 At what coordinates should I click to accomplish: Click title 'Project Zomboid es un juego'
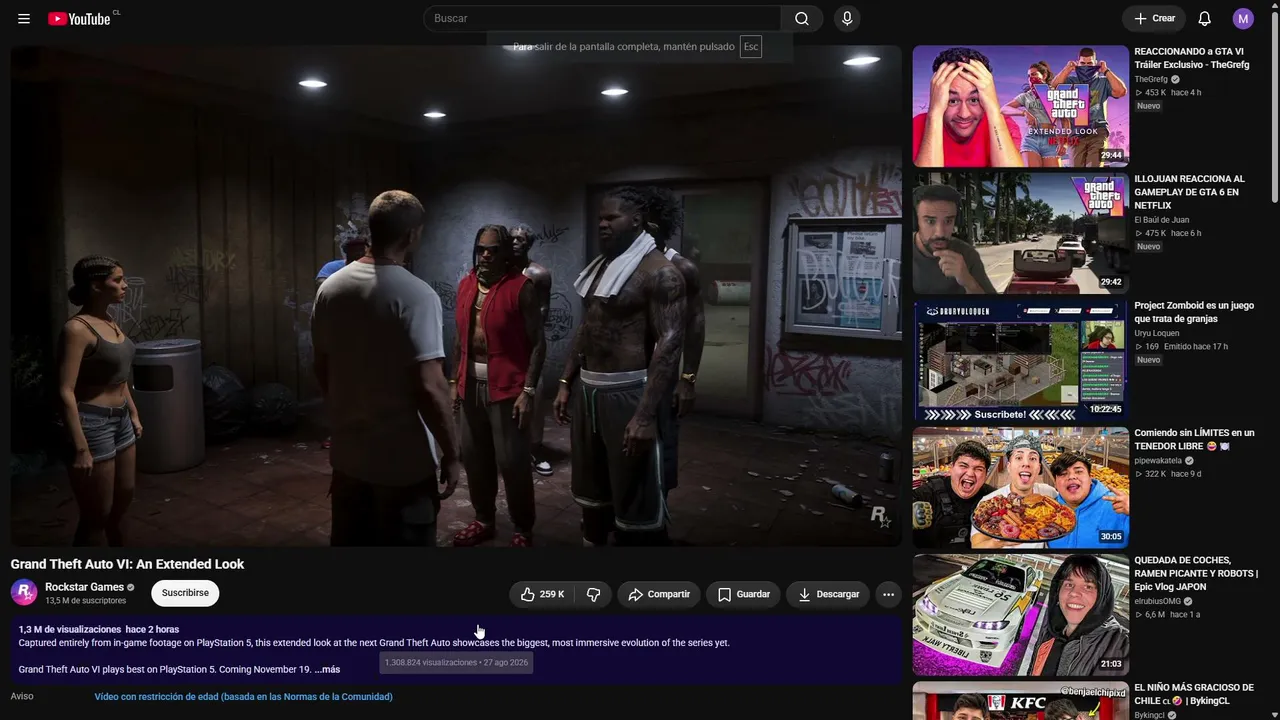1194,312
